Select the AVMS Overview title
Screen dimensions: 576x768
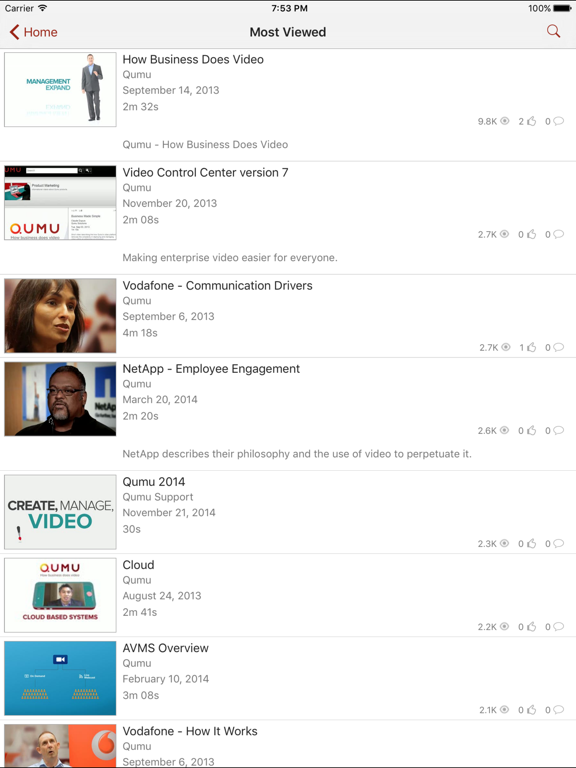coord(166,648)
